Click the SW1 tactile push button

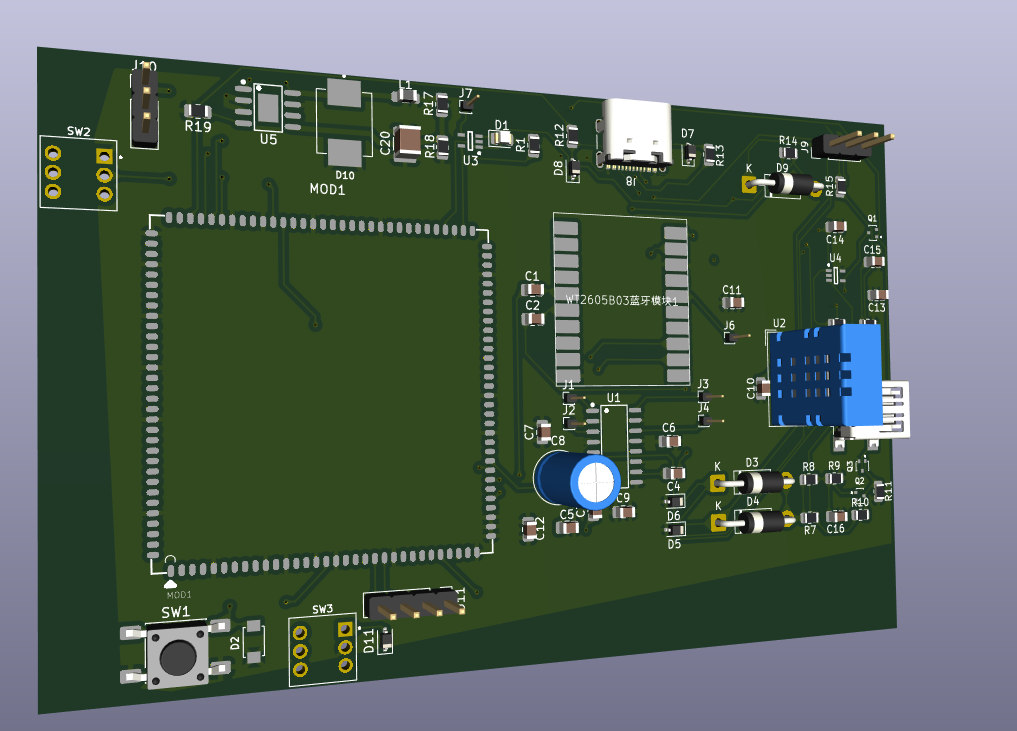(176, 655)
